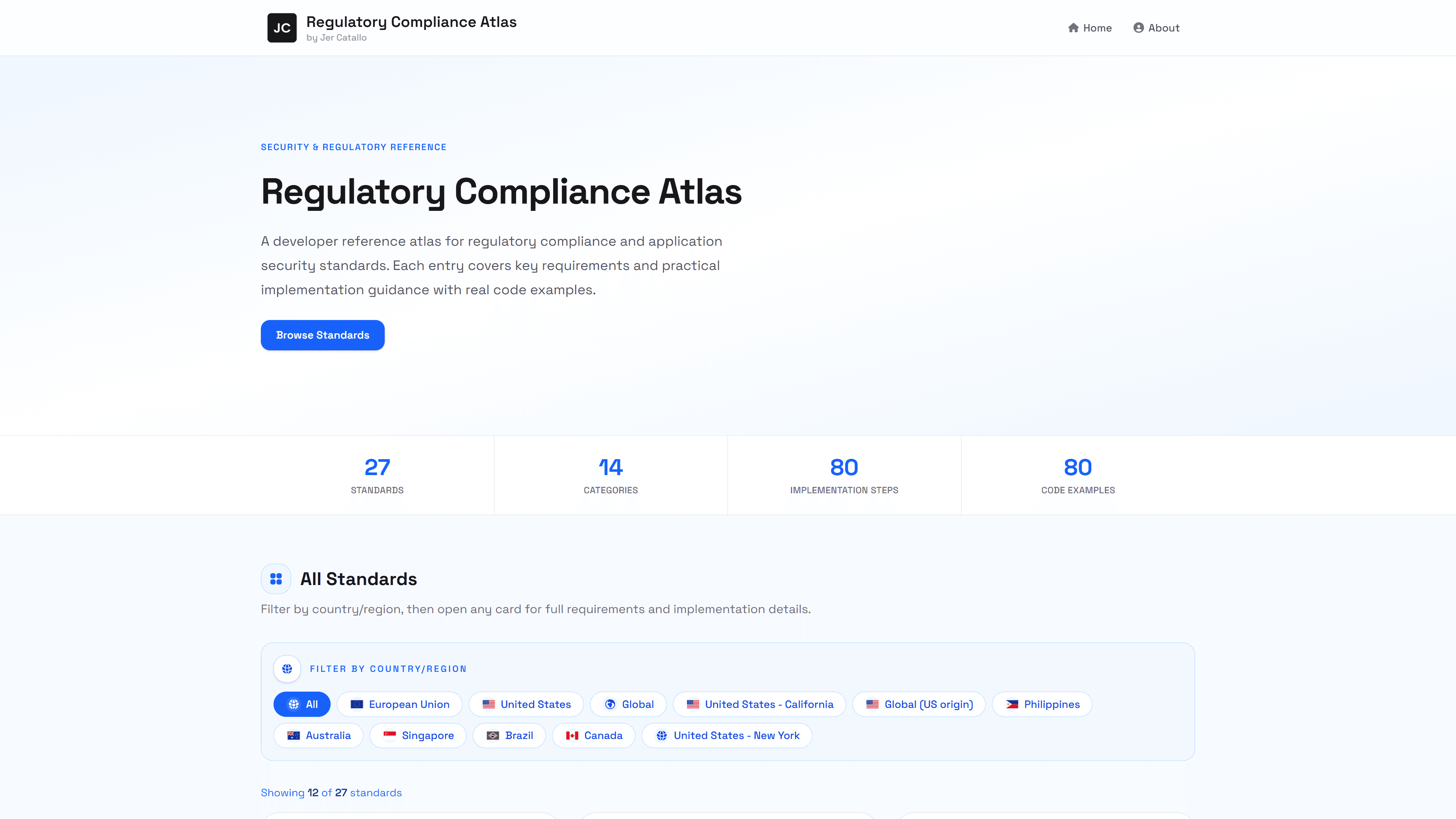Open the About navigation link
The width and height of the screenshot is (1456, 819).
click(1156, 28)
